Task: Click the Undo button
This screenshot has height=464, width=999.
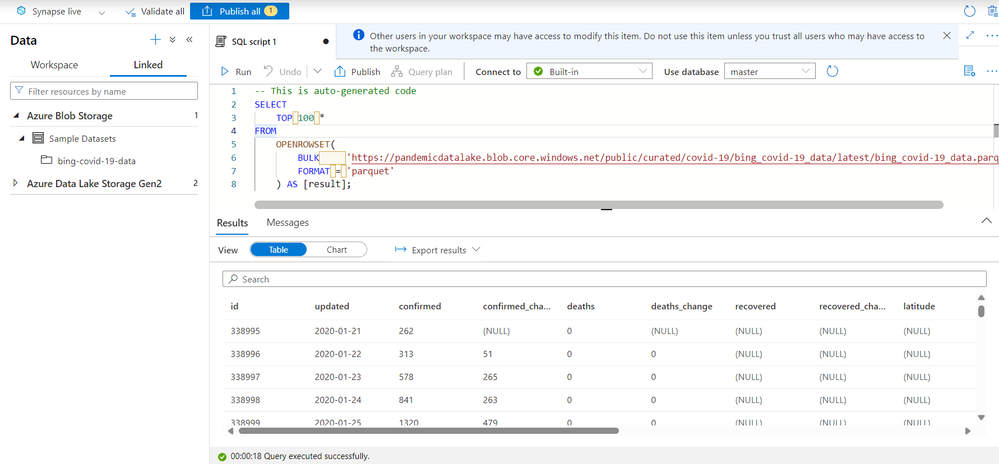Action: [x=282, y=71]
